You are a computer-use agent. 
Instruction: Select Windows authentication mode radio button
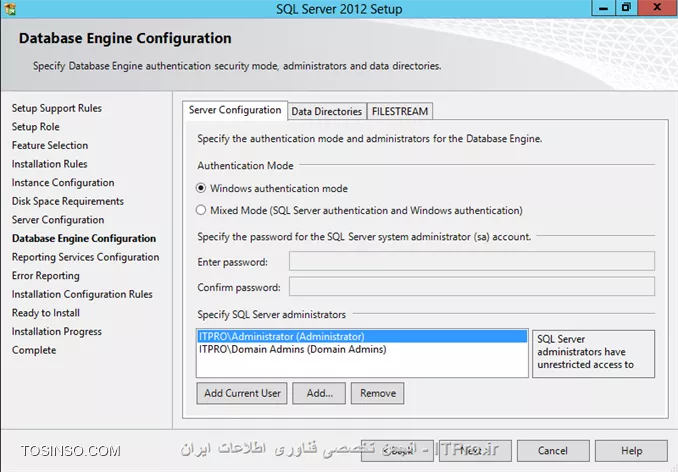click(201, 188)
